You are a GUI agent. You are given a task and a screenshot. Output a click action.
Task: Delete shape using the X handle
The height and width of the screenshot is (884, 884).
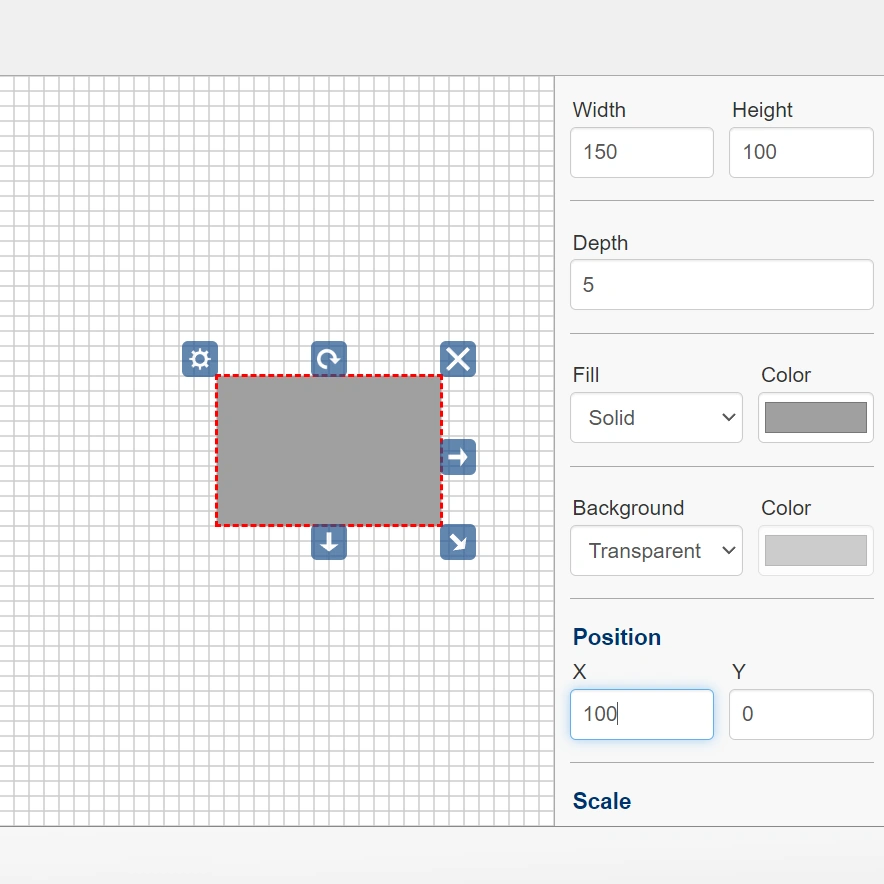coord(458,359)
